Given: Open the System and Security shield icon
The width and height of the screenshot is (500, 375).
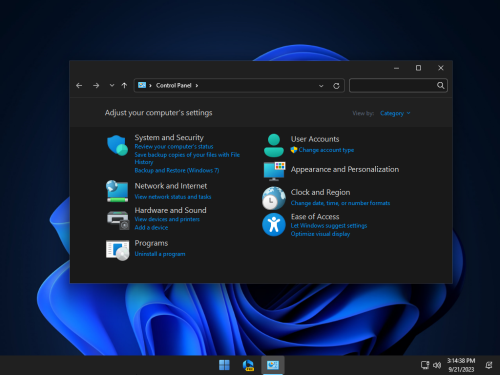Looking at the screenshot, I should click(117, 145).
